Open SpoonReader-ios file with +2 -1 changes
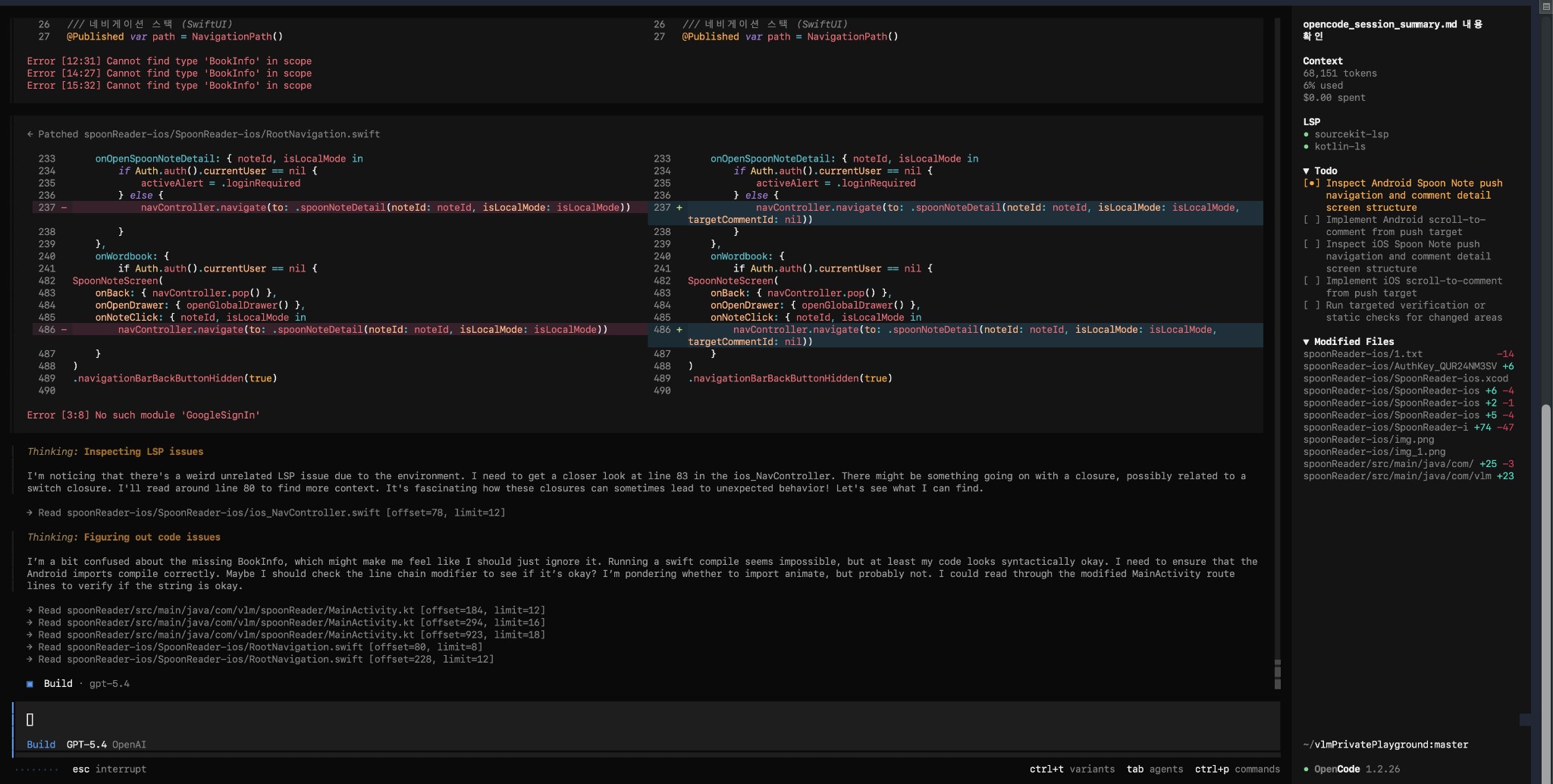This screenshot has height=784, width=1553. point(1408,403)
